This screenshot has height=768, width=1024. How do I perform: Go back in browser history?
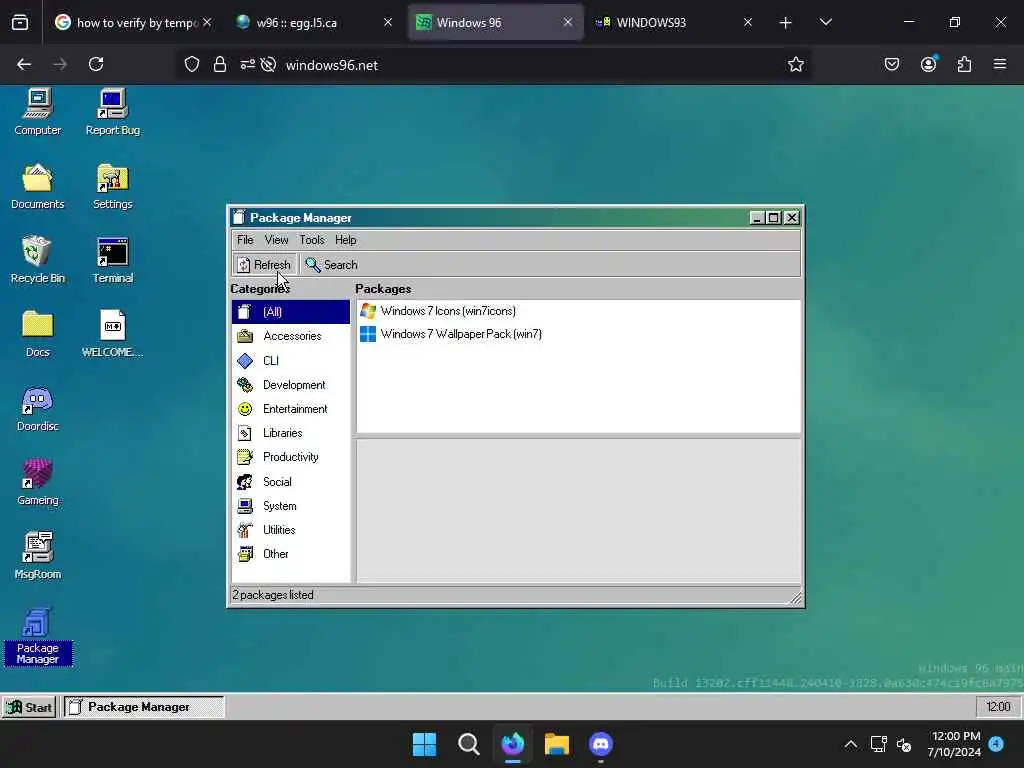(24, 64)
